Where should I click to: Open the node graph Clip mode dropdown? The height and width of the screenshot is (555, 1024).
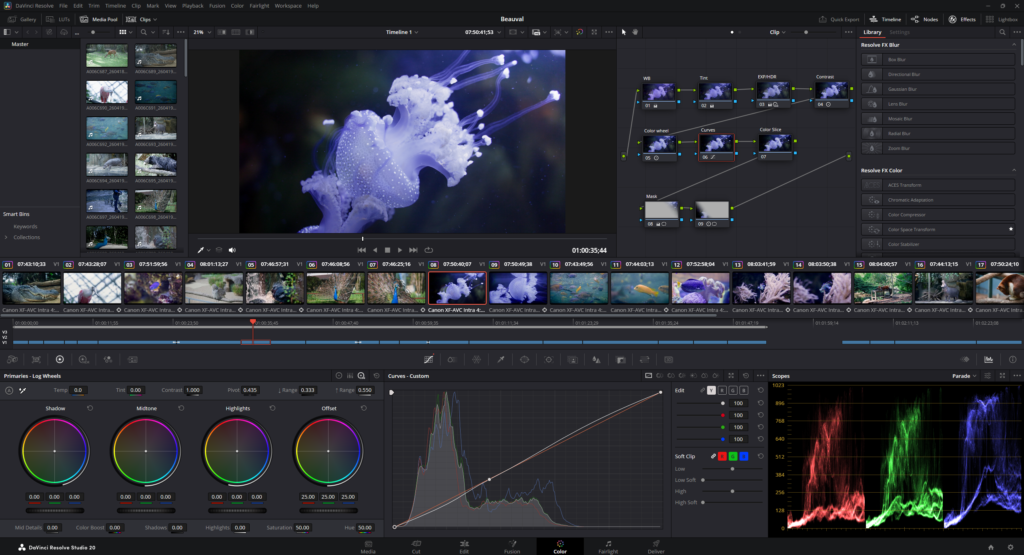click(777, 32)
